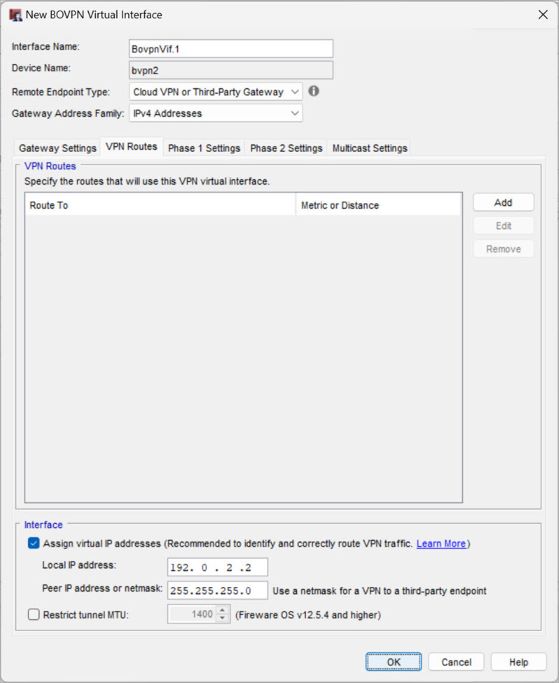
Task: Open Gateway Address Family dropdown
Action: click(216, 113)
